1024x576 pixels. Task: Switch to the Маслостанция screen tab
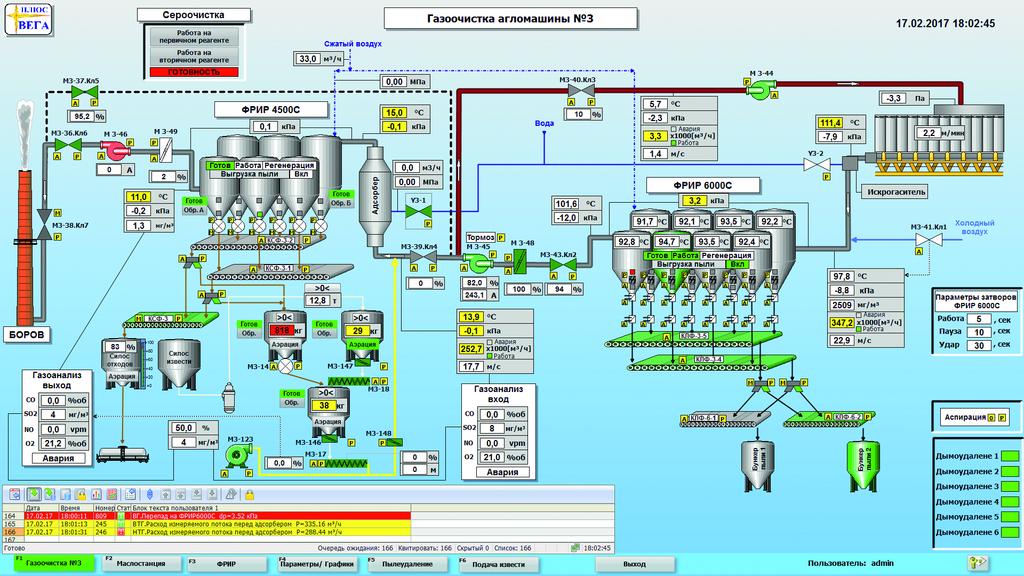click(139, 563)
